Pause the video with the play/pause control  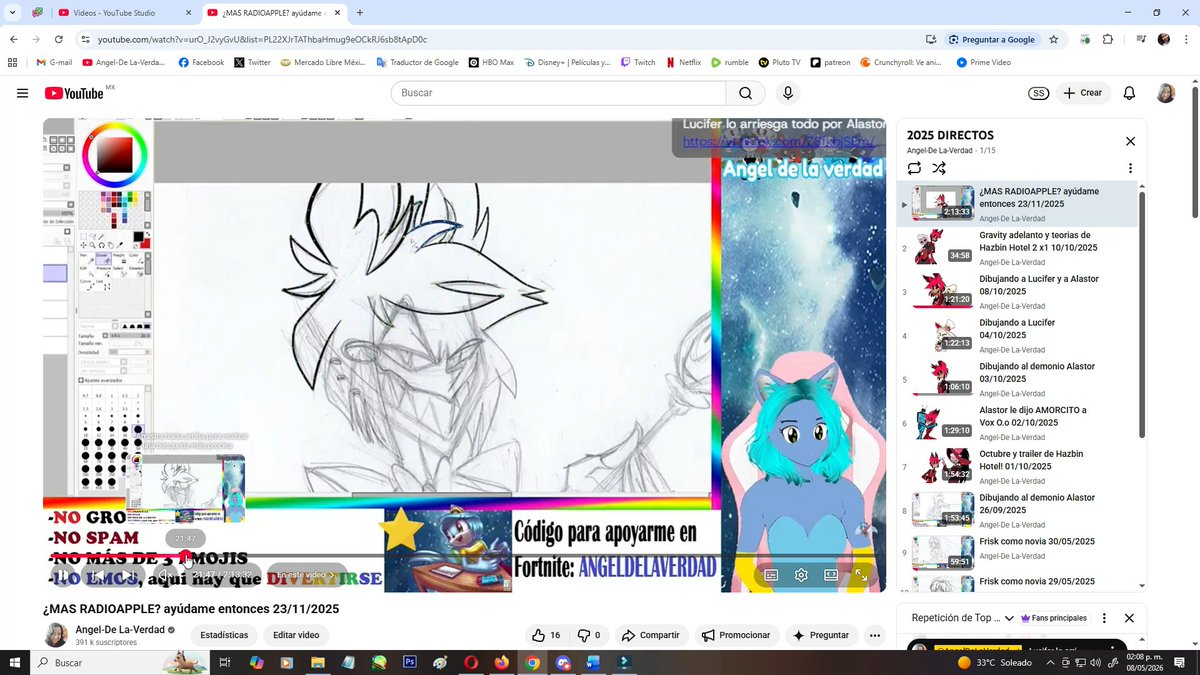point(62,575)
